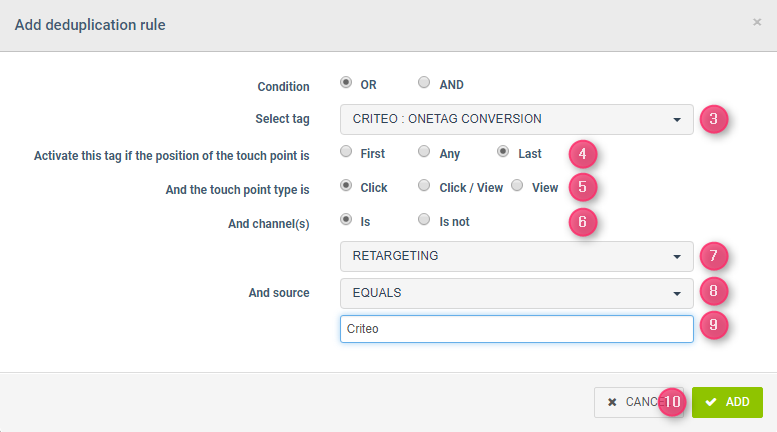Click the pink badge numbered 5
Screen dimensions: 777x432
(583, 187)
